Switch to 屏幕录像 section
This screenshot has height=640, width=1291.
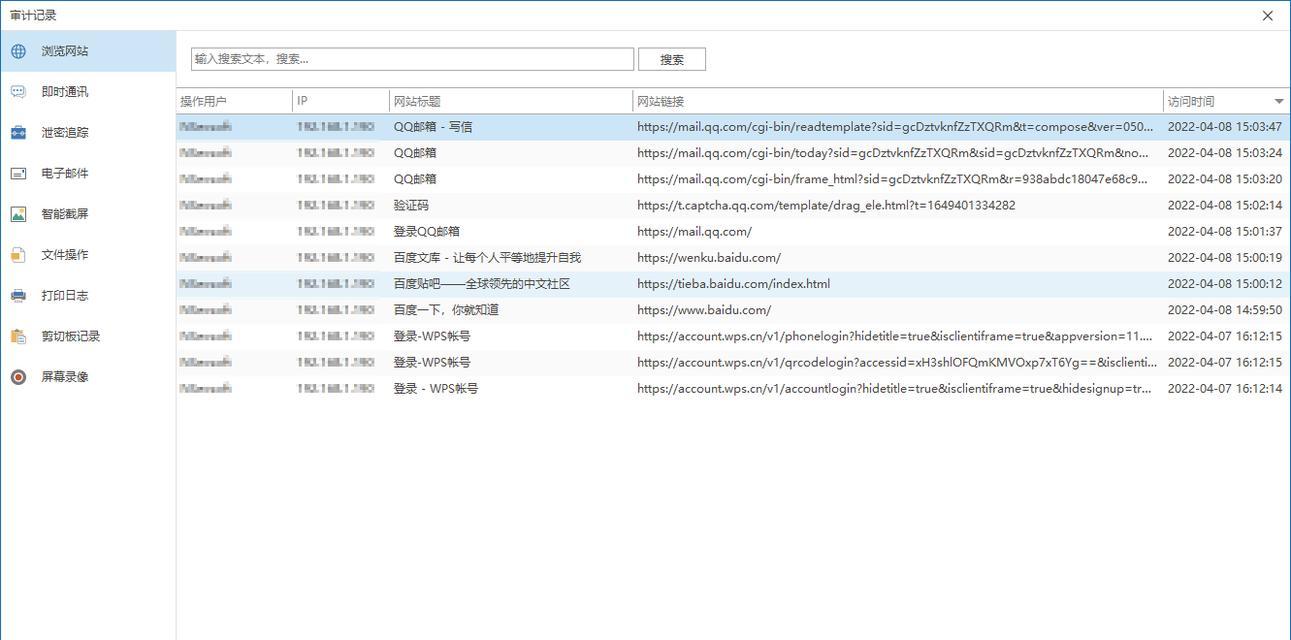tap(88, 377)
